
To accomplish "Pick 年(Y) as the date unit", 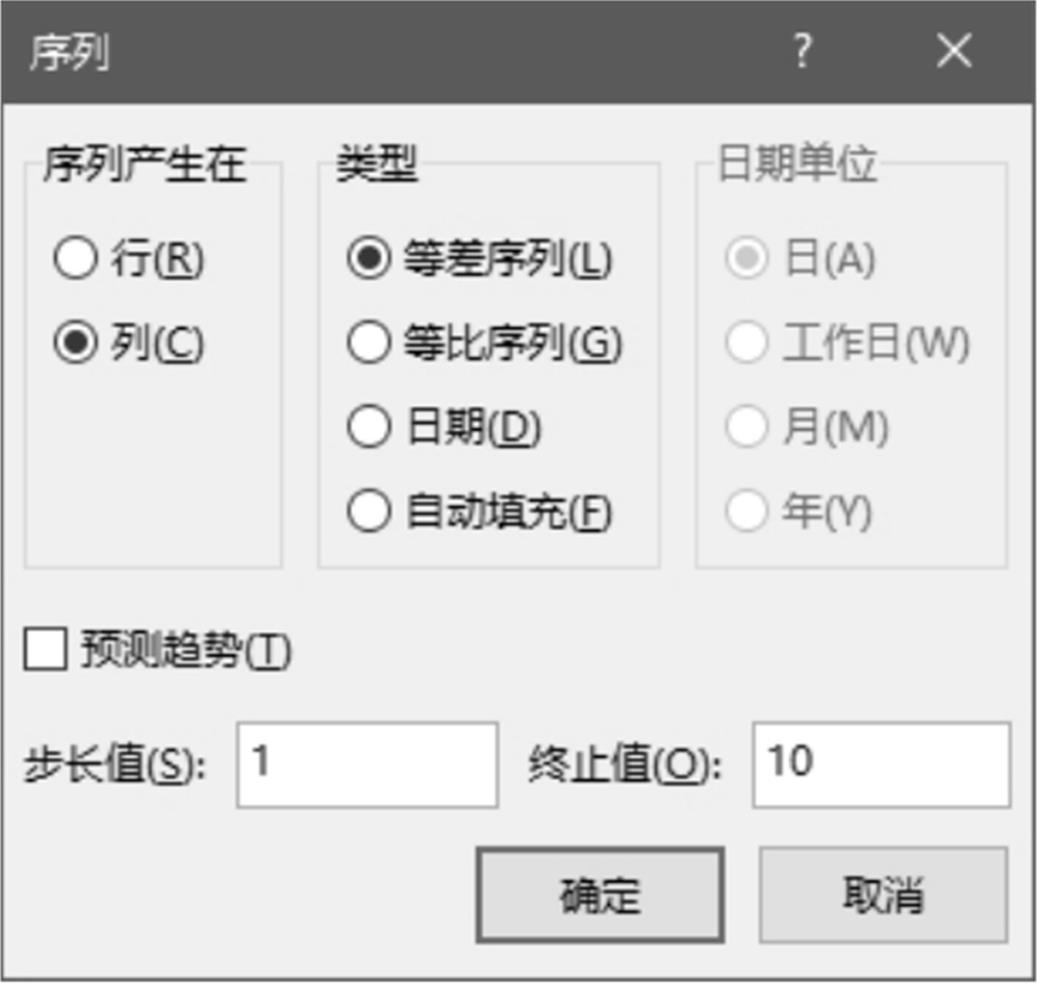I will tap(747, 512).
